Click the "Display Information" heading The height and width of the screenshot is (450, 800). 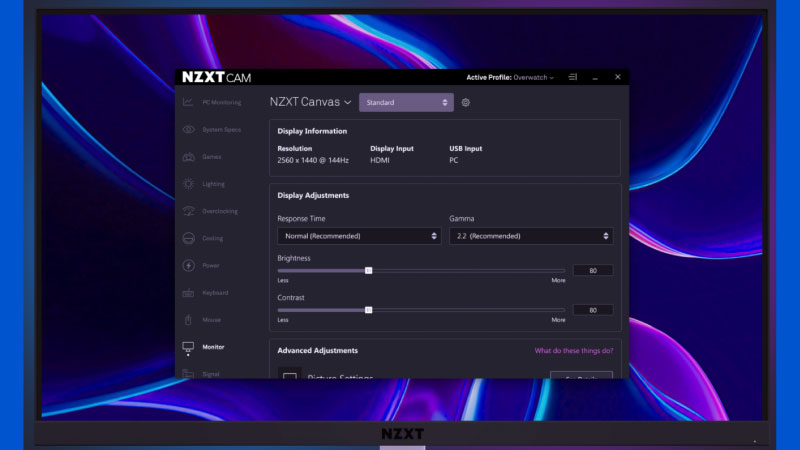coord(312,131)
